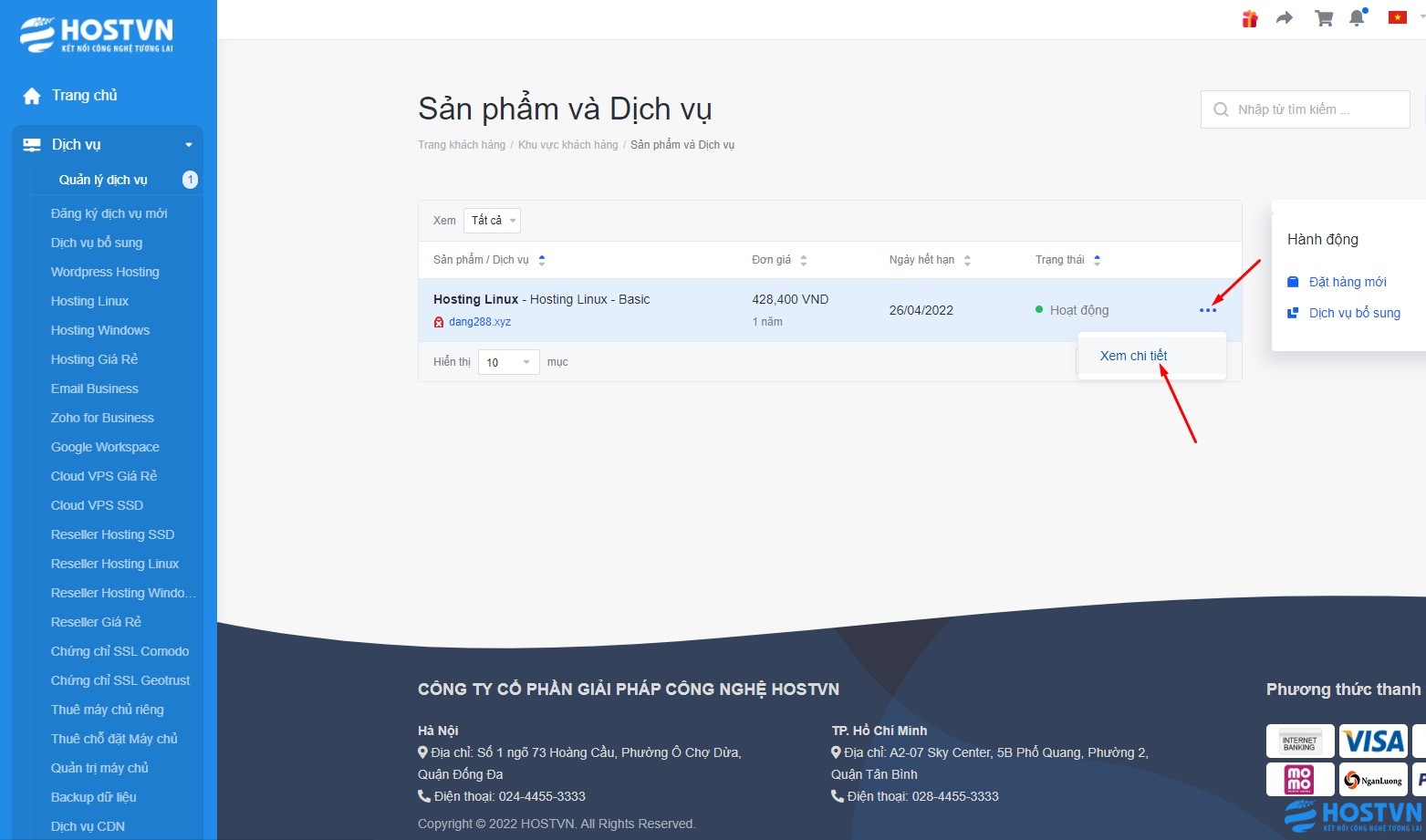Sort by Trạng thái column
The height and width of the screenshot is (840, 1426).
[x=1067, y=260]
